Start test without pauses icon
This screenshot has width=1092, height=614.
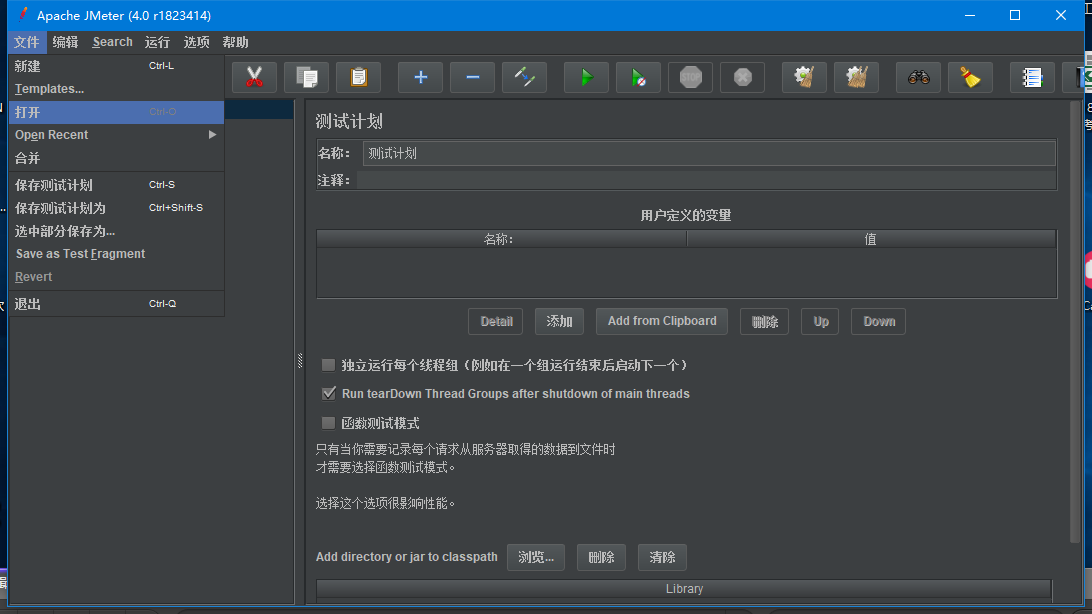coord(639,77)
